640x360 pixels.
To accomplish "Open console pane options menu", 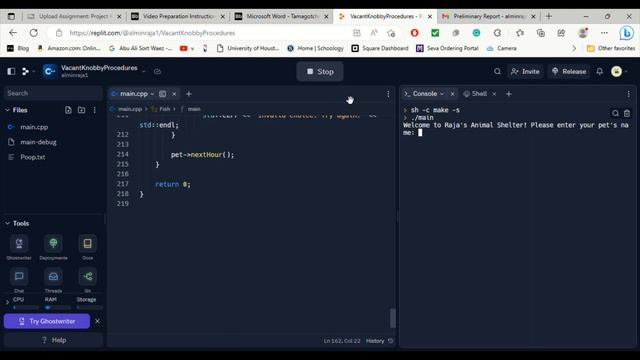I will point(629,94).
